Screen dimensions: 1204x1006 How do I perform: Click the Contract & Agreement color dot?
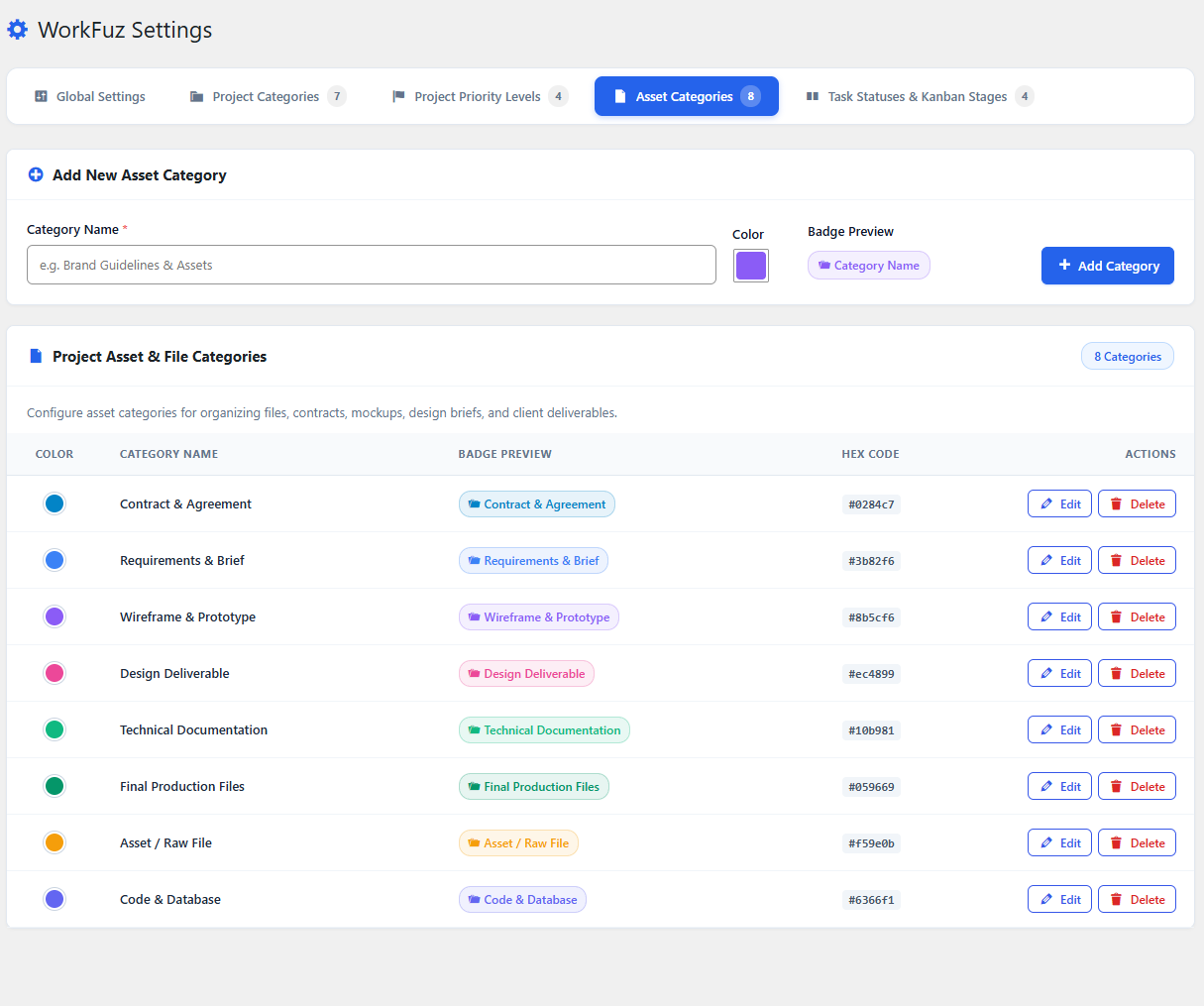55,503
